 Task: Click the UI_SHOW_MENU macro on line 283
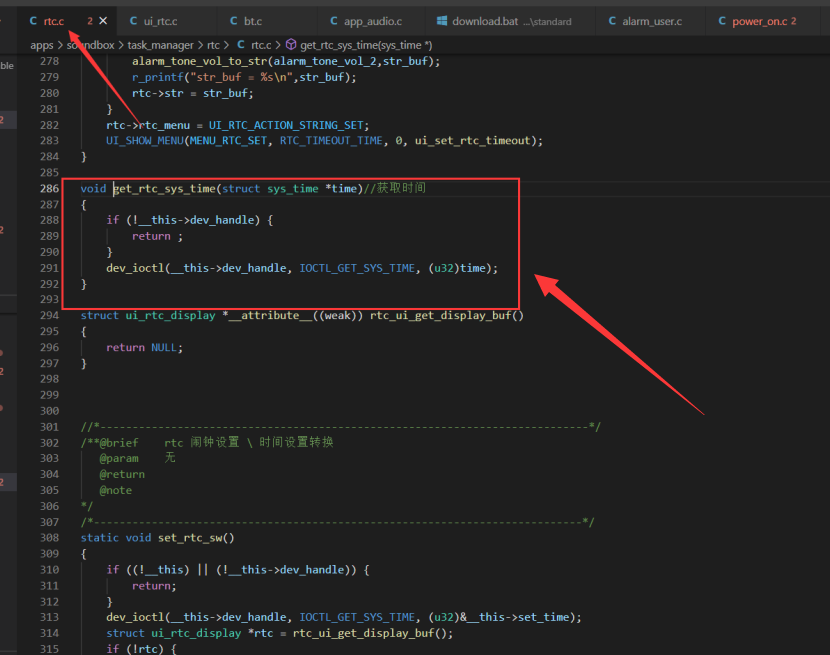(x=145, y=141)
